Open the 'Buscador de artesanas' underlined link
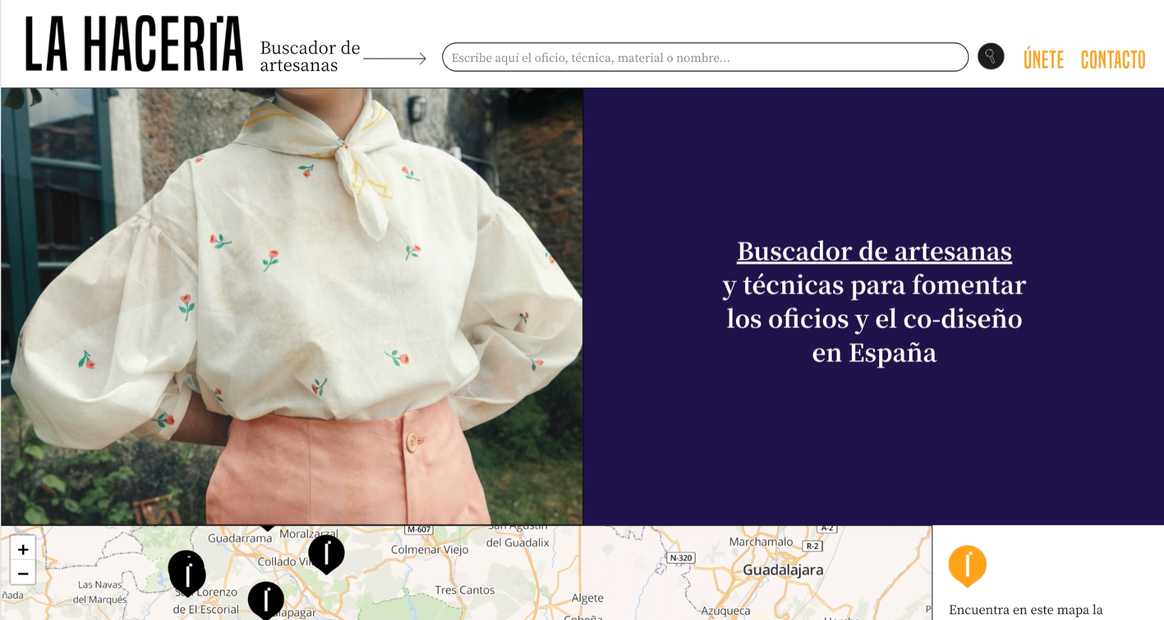 coord(874,251)
